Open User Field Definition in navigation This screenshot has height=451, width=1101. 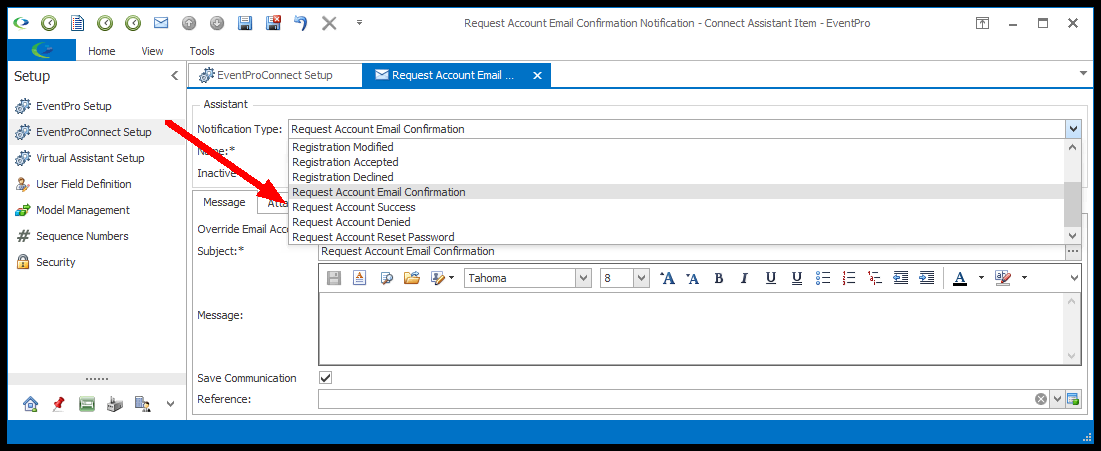click(x=84, y=184)
